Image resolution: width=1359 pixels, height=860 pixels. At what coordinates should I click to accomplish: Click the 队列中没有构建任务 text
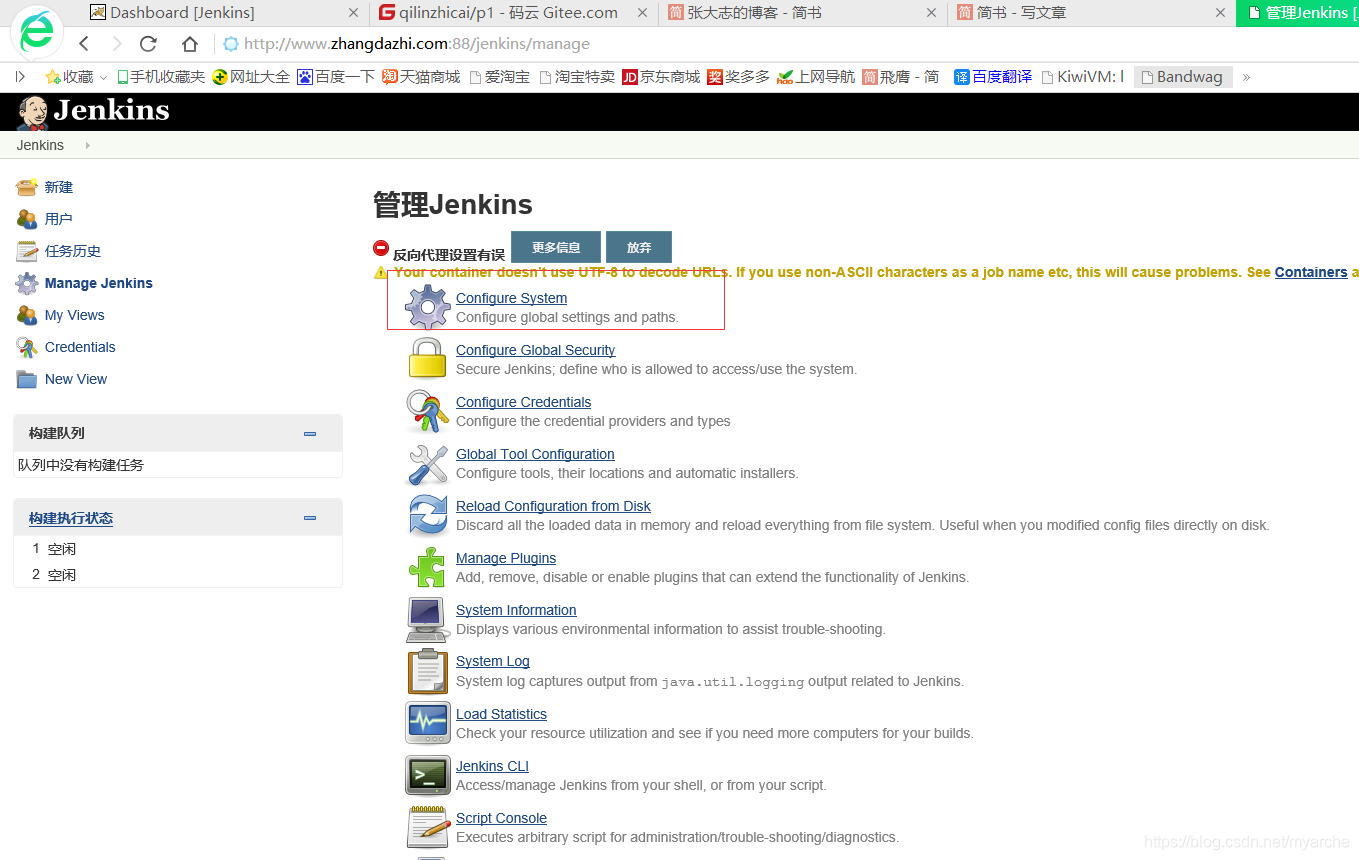click(81, 465)
